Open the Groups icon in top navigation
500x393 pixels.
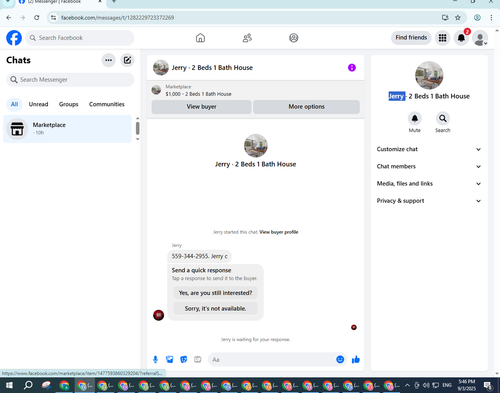(x=294, y=38)
